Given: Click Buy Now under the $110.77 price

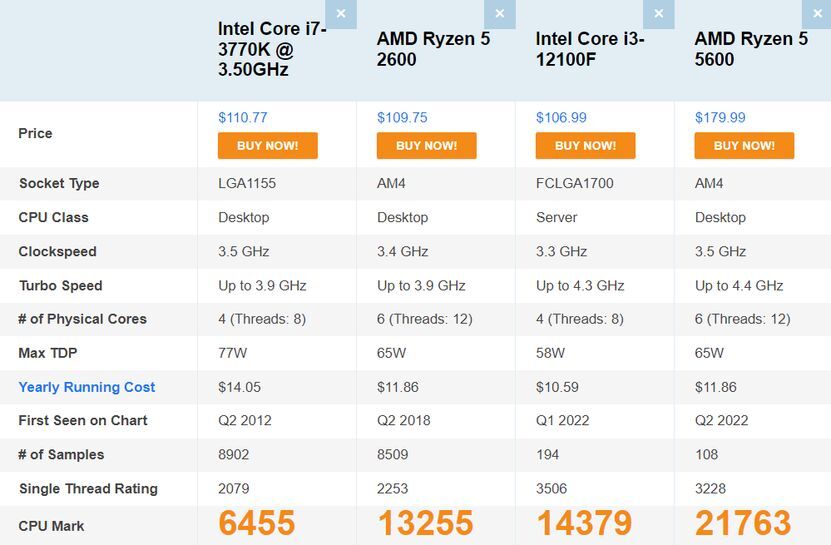Looking at the screenshot, I should [x=267, y=145].
